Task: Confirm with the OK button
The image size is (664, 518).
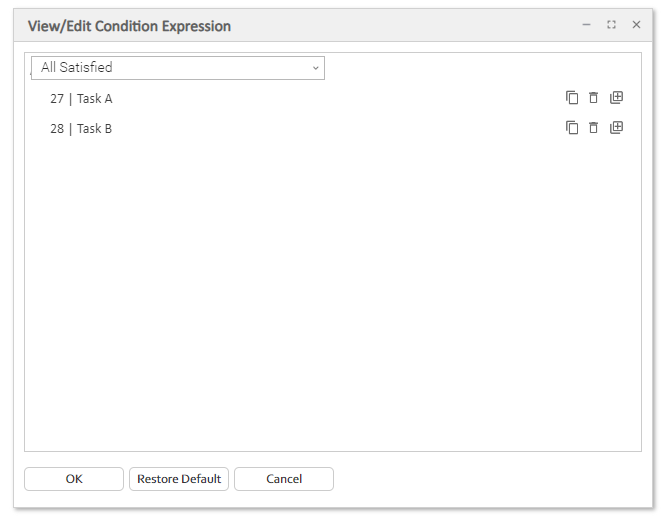Action: tap(74, 479)
